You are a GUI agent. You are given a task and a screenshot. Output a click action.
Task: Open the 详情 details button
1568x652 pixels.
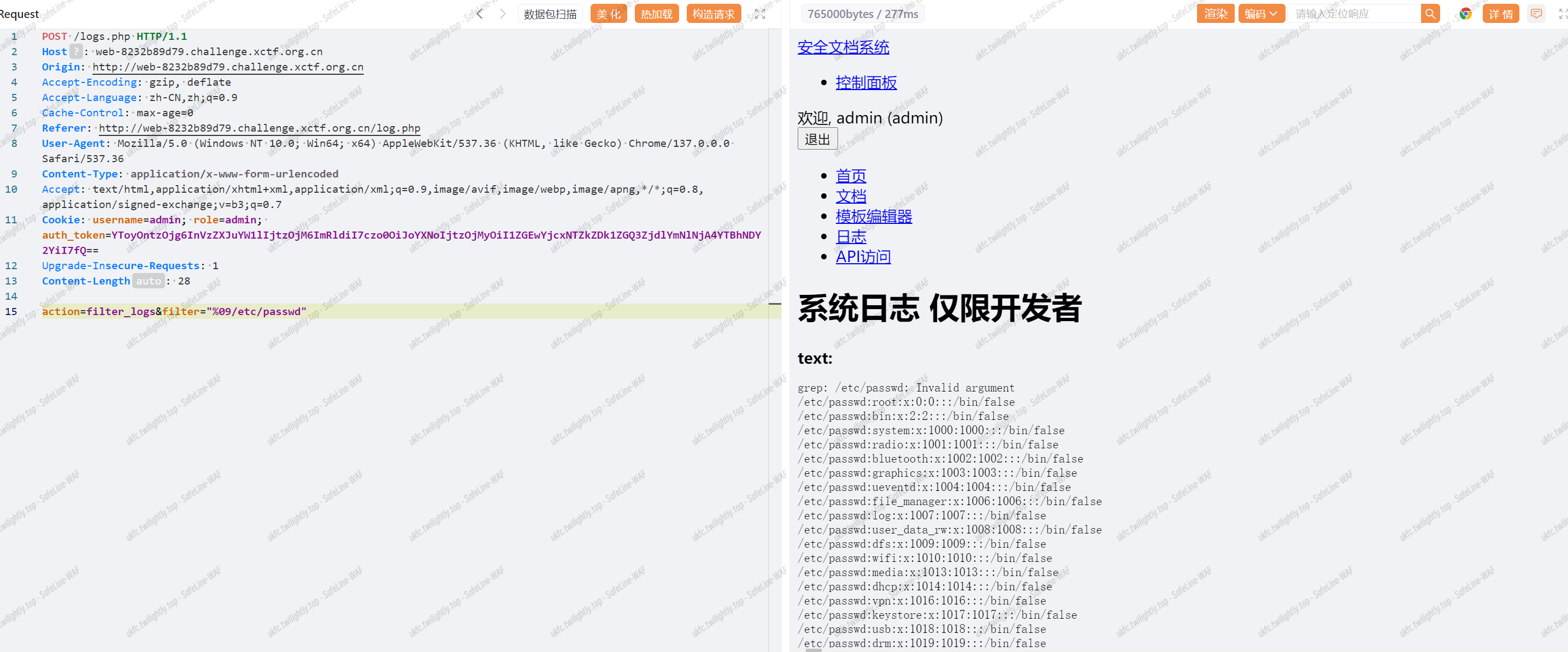pyautogui.click(x=1500, y=14)
